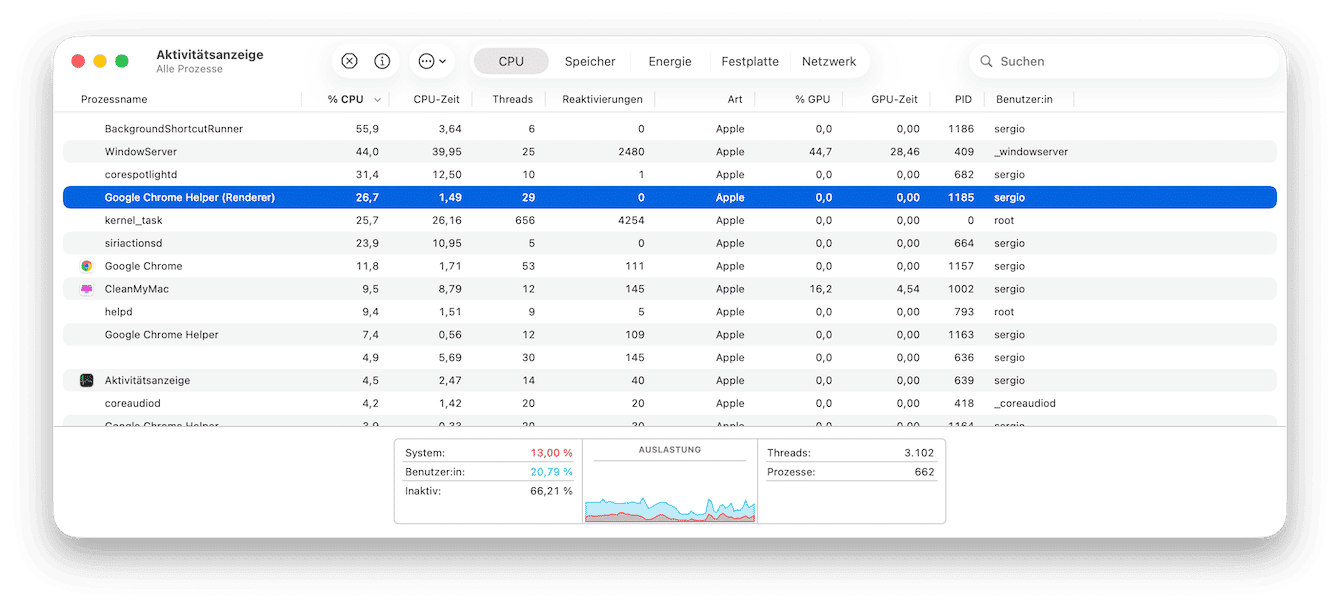The image size is (1340, 608).
Task: Click the stop process (X) toolbar icon
Action: 349,61
